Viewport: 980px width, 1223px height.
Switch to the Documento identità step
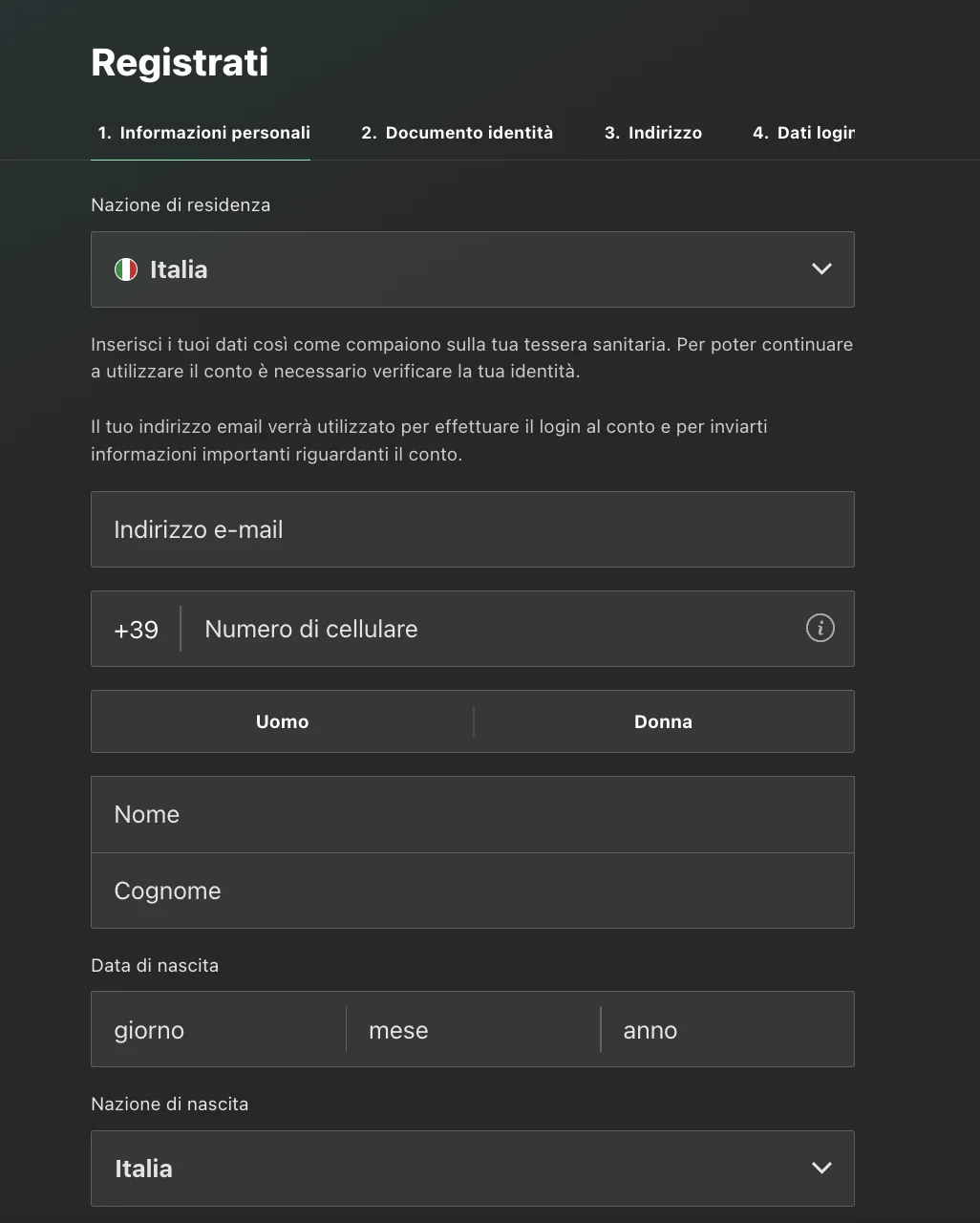457,133
